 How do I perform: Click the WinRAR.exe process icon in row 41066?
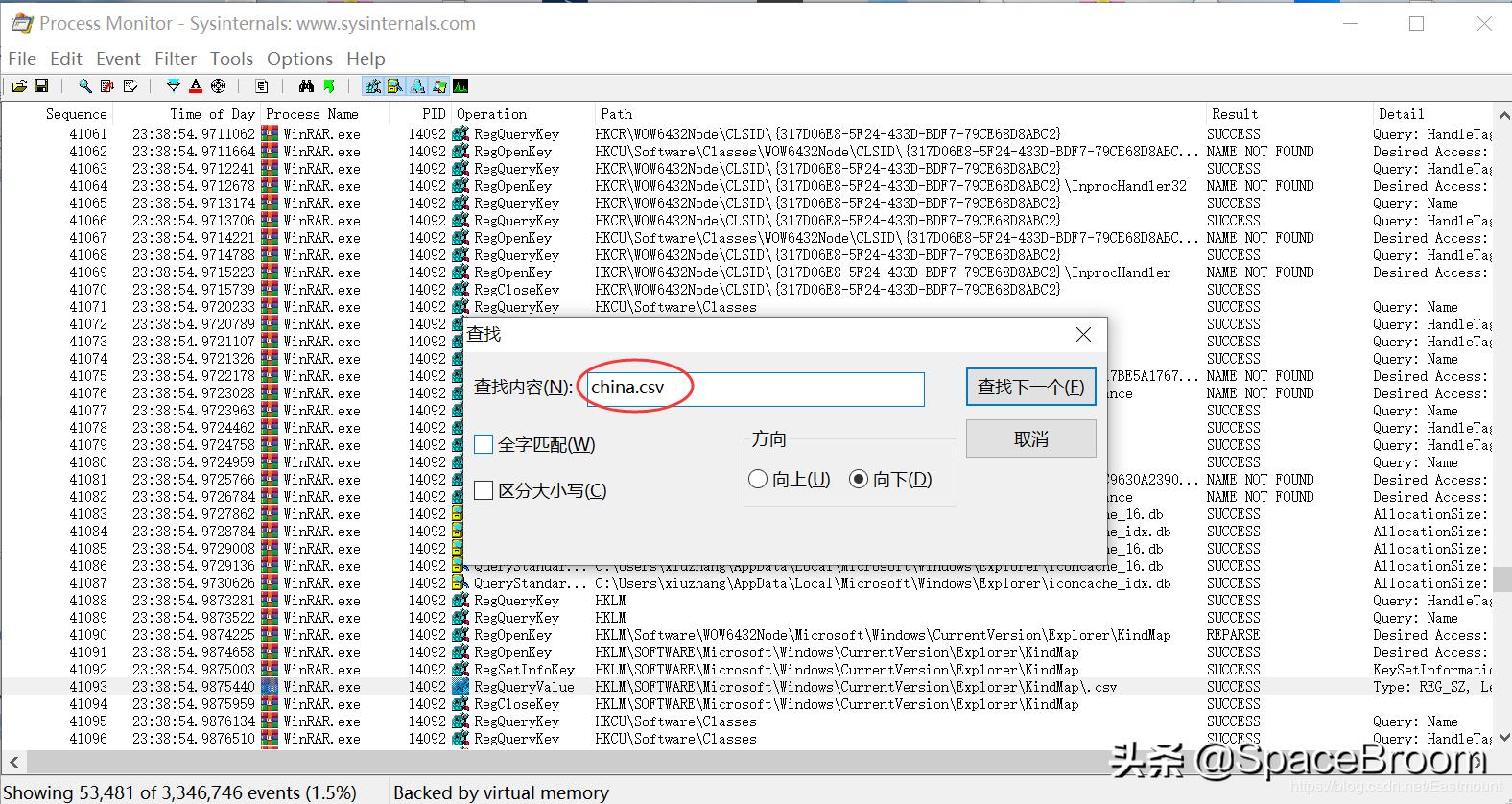tap(270, 221)
